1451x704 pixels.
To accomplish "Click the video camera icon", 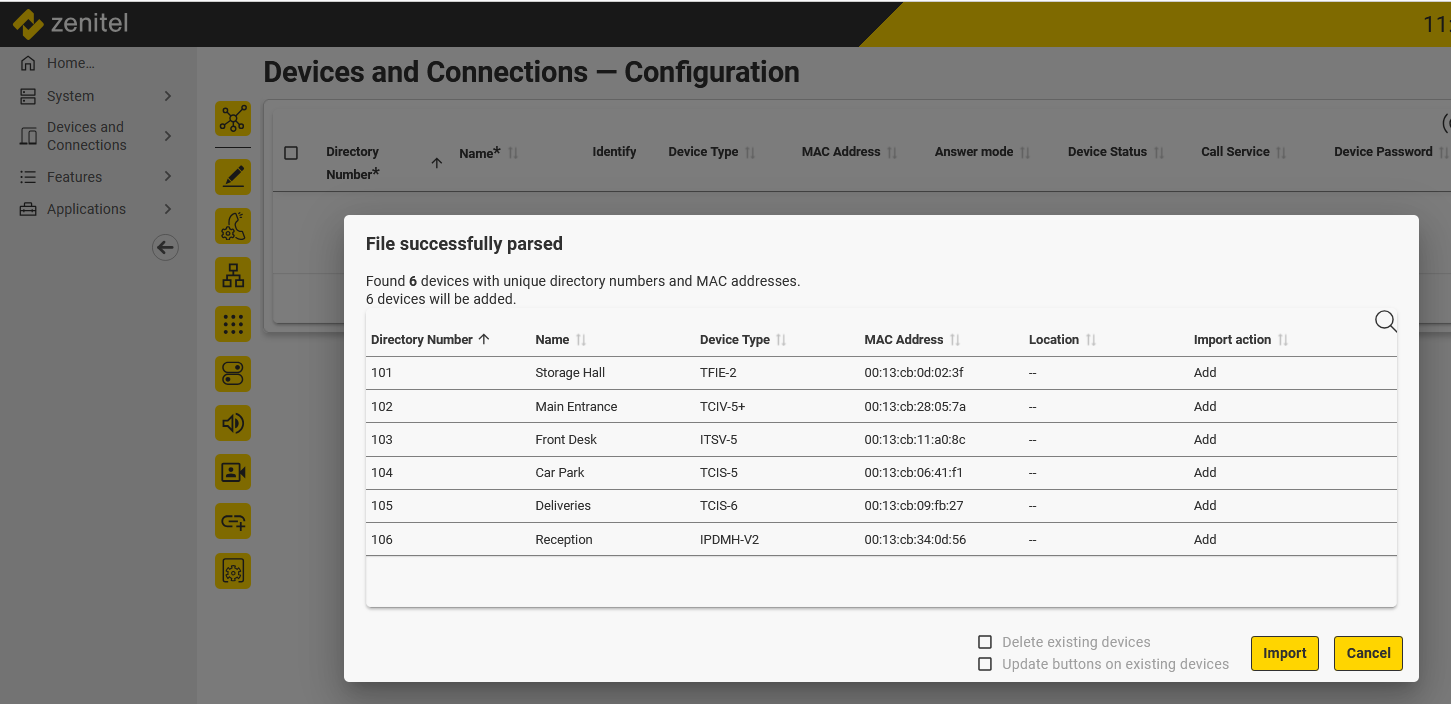I will (x=233, y=472).
